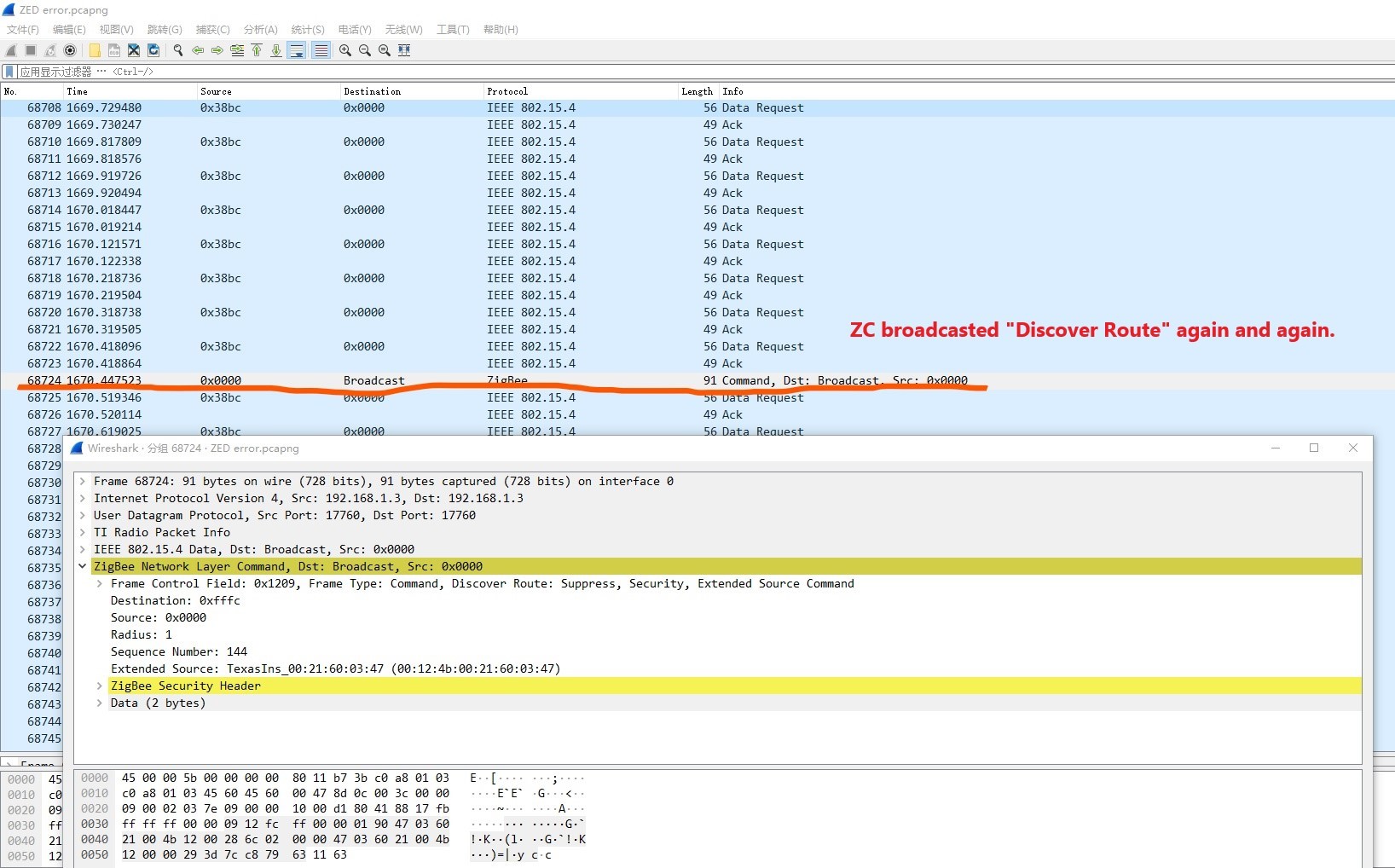The image size is (1395, 868).
Task: Select packet 68716 in packet list
Action: pos(697,244)
